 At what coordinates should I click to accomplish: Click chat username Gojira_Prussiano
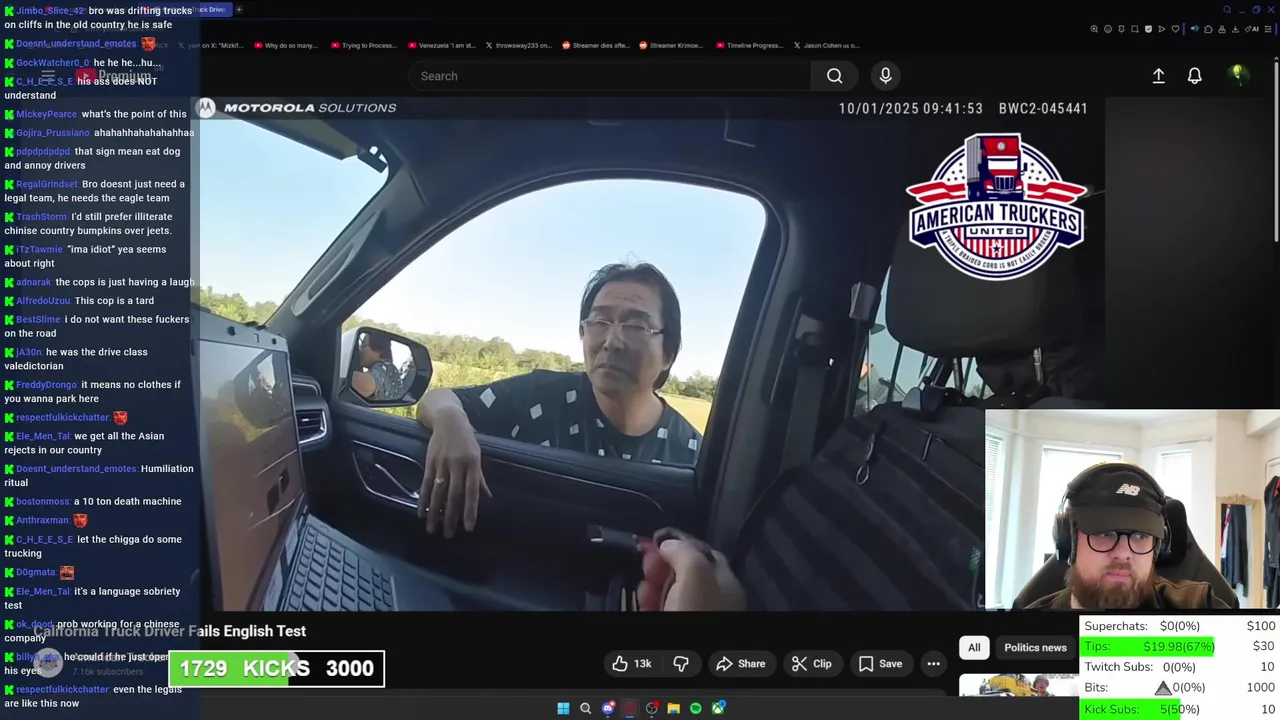tap(53, 133)
